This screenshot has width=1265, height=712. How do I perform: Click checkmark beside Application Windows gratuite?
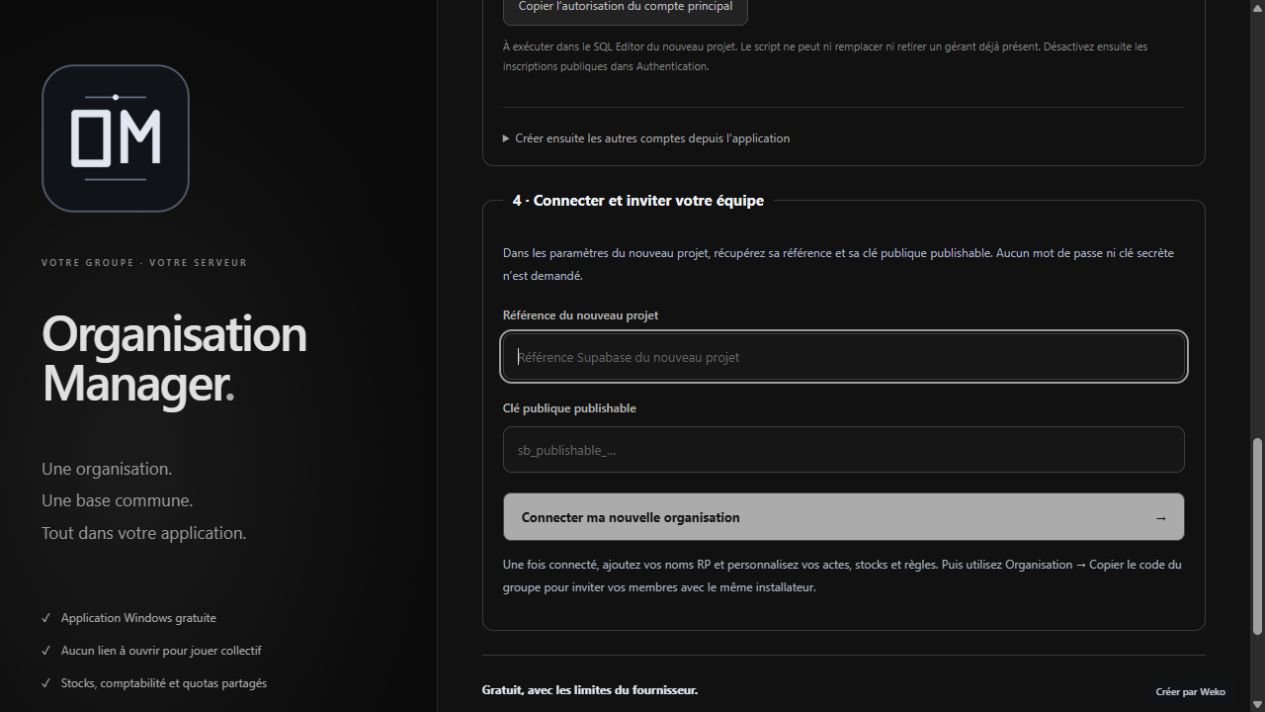point(46,618)
